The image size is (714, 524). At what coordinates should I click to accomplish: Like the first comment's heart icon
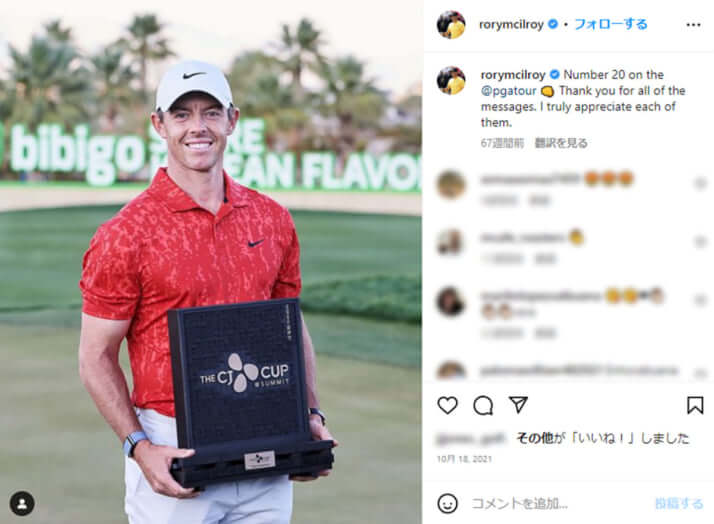(700, 183)
